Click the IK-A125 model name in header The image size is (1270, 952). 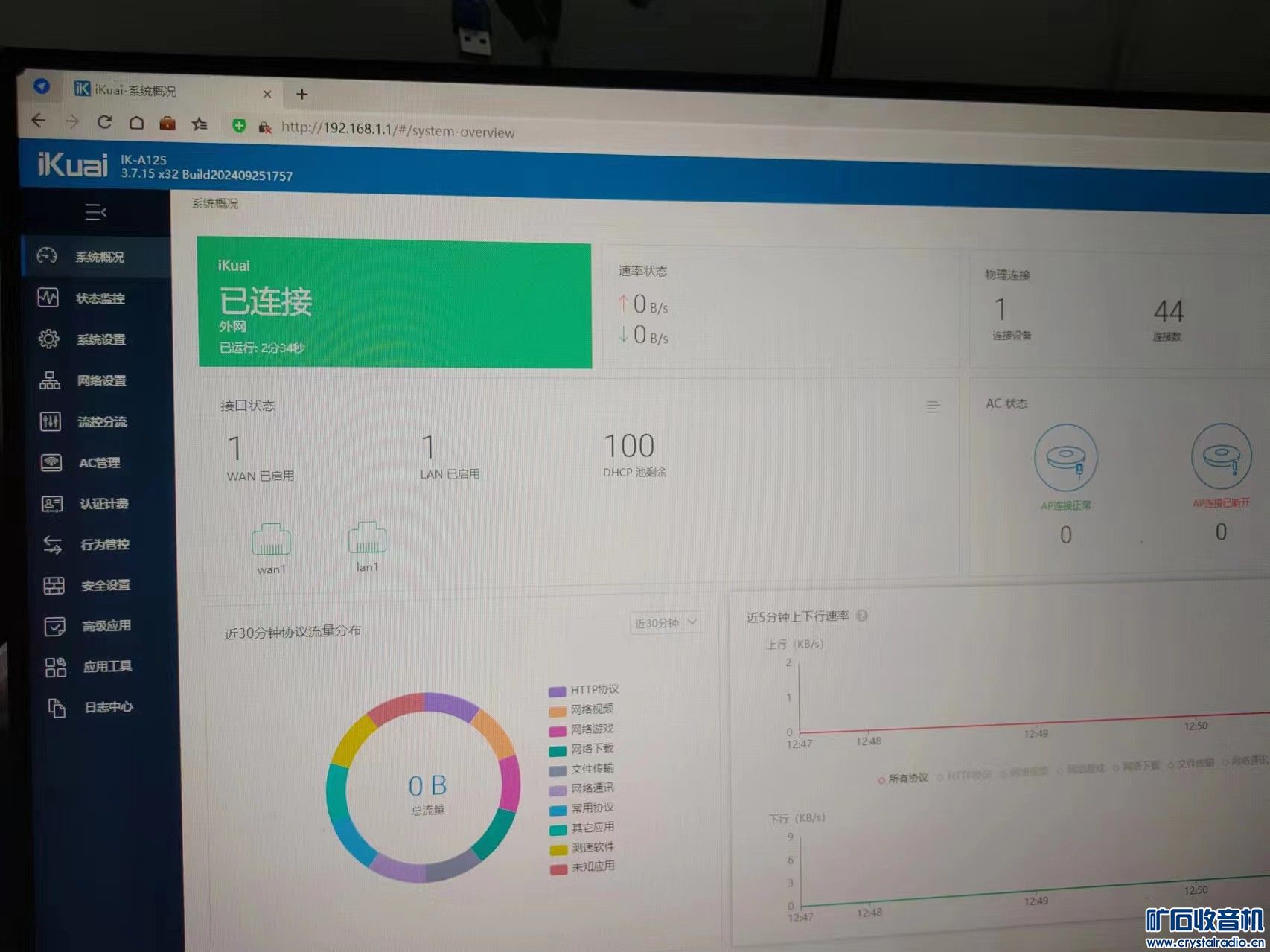144,159
